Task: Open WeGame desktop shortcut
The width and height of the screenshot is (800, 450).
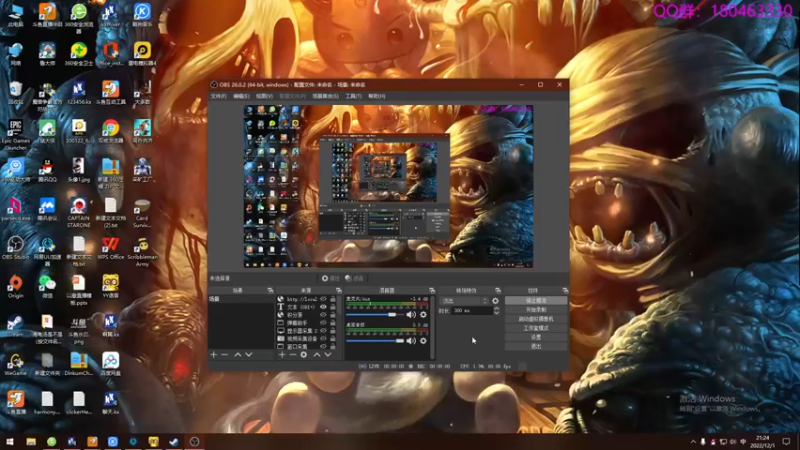Action: tap(15, 364)
